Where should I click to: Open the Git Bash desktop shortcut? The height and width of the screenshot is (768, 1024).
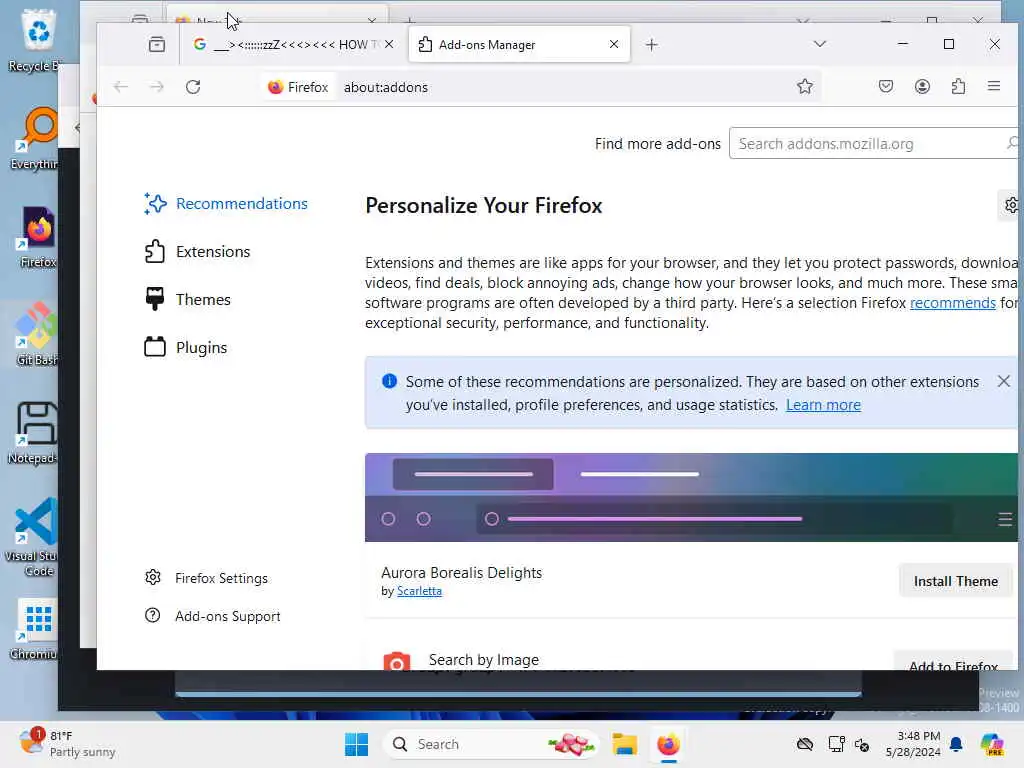36,333
